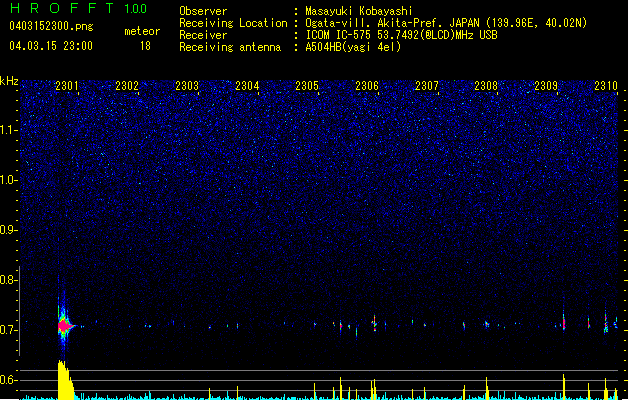Click the 1.0 frequency axis label
This screenshot has width=629, height=400.
click(x=8, y=180)
